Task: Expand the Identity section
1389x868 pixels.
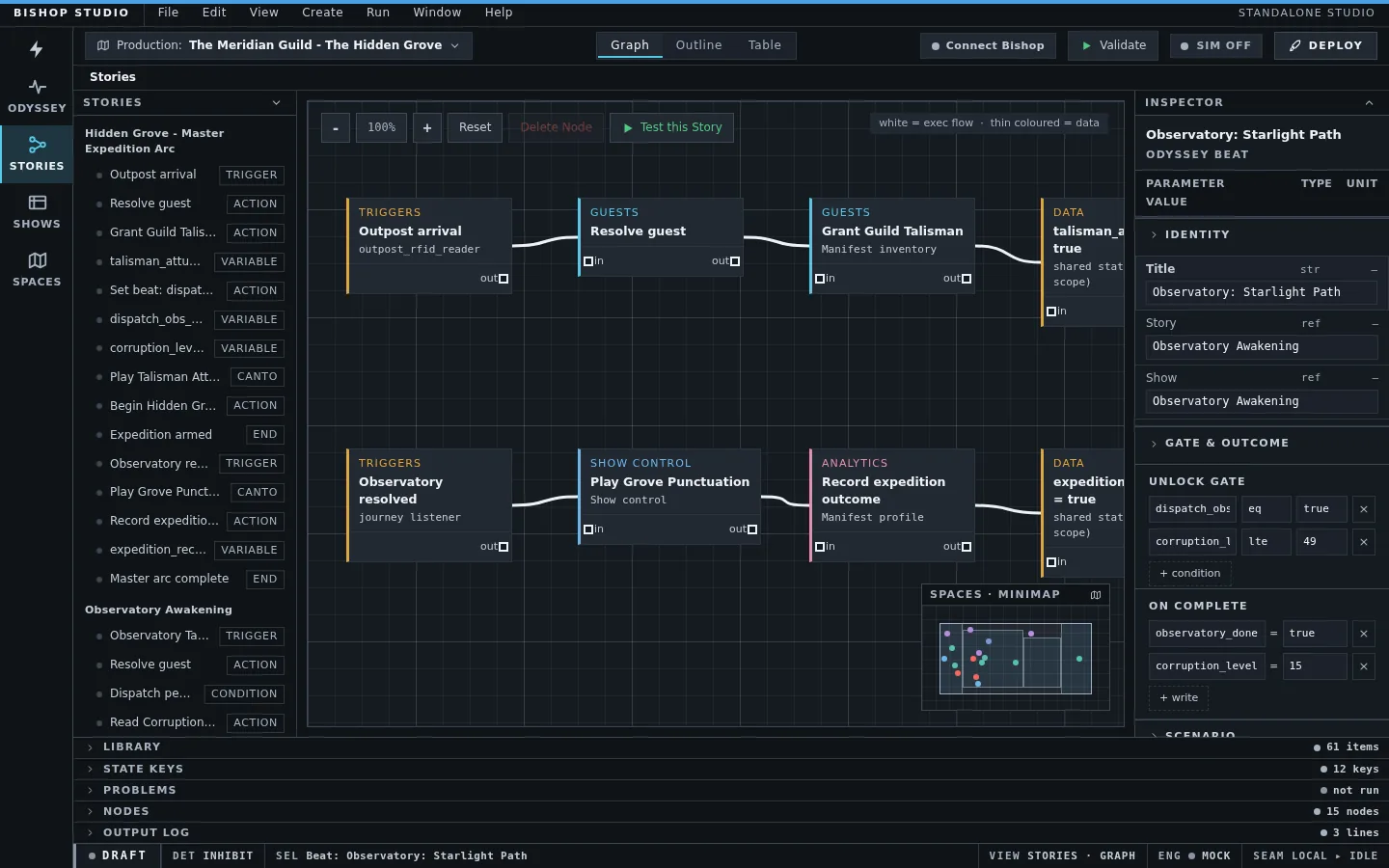Action: click(x=1262, y=234)
